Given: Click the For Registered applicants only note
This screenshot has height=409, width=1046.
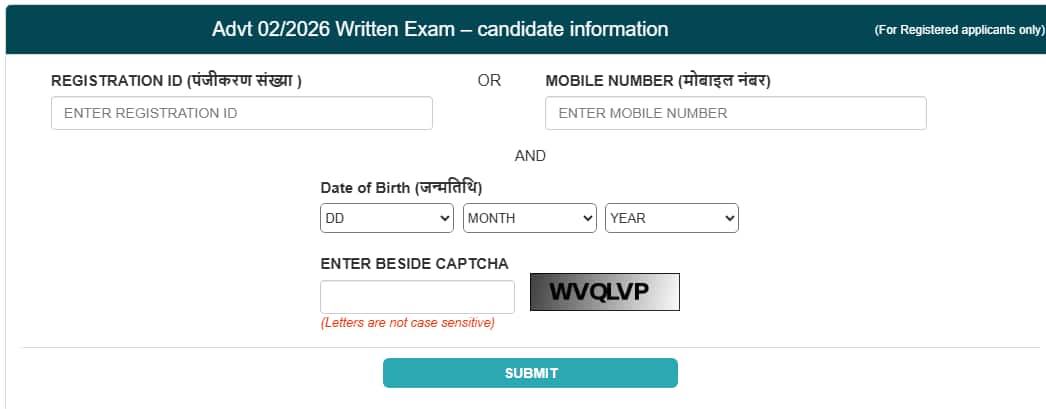Looking at the screenshot, I should tap(960, 30).
